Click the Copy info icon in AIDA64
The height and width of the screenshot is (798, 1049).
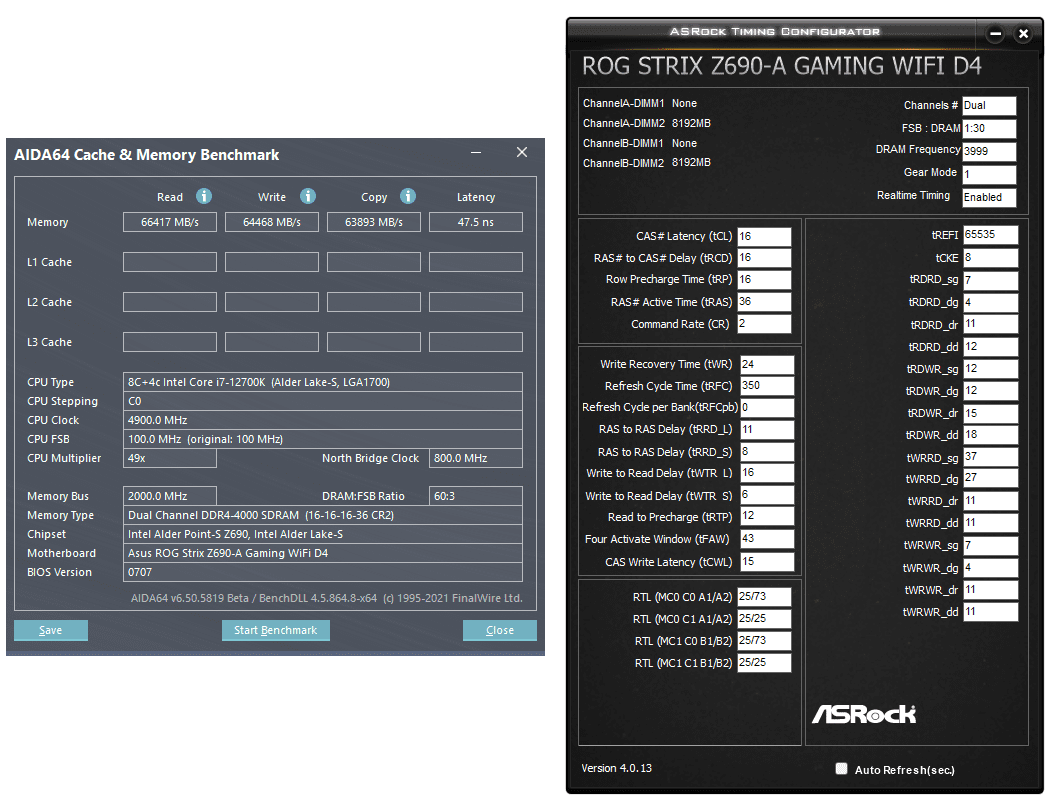coord(407,196)
